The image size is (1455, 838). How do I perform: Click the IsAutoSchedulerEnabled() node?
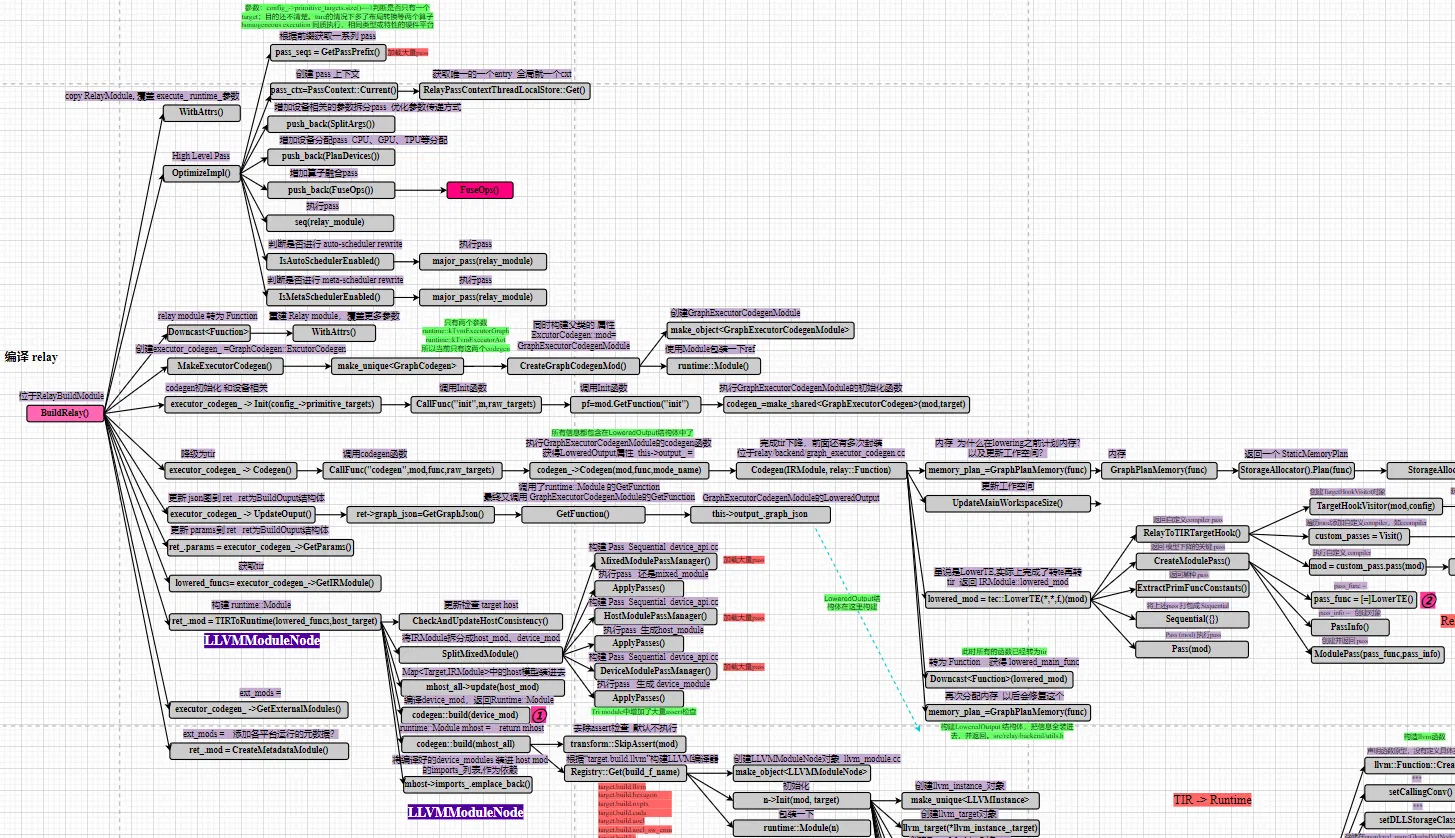click(x=329, y=262)
